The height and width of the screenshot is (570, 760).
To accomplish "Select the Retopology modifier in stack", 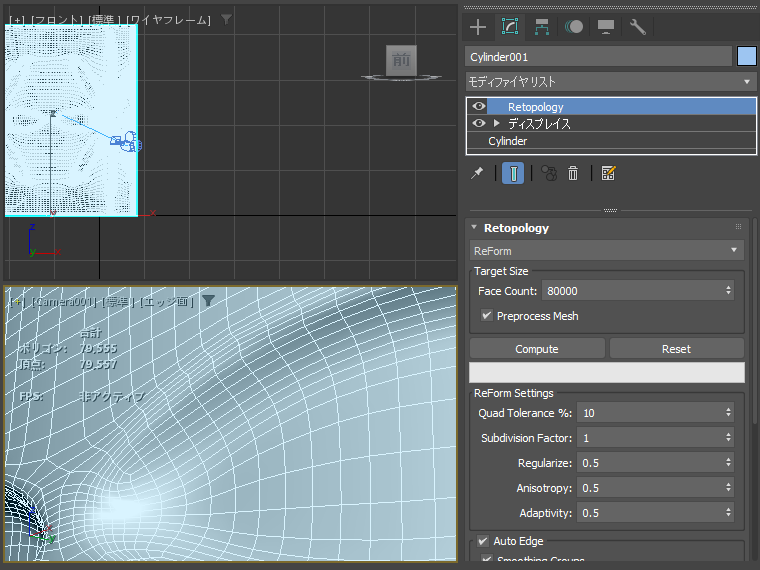I will click(x=621, y=107).
